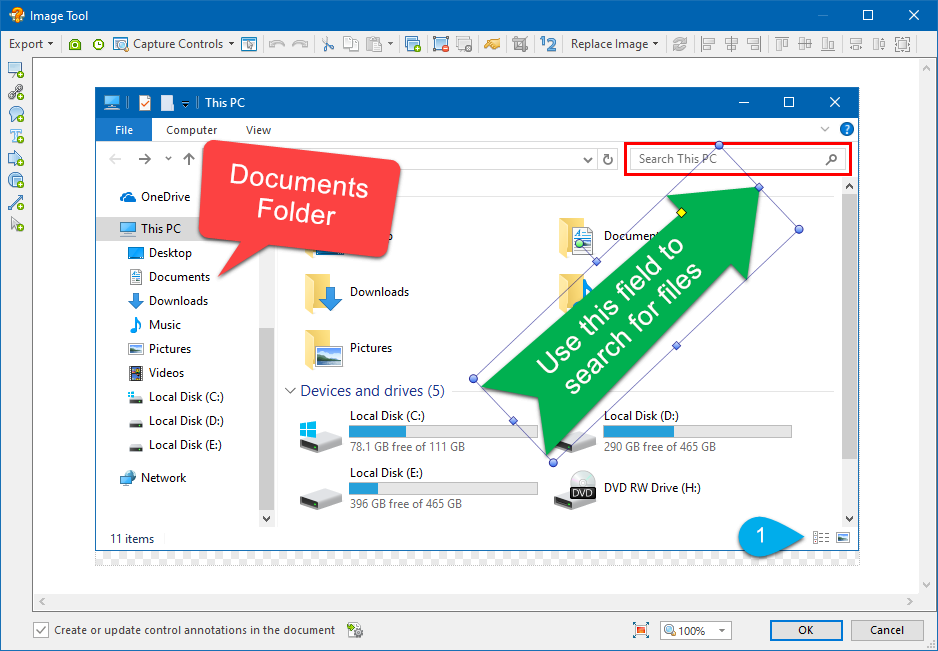Click the green clock delayed capture icon

(98, 44)
